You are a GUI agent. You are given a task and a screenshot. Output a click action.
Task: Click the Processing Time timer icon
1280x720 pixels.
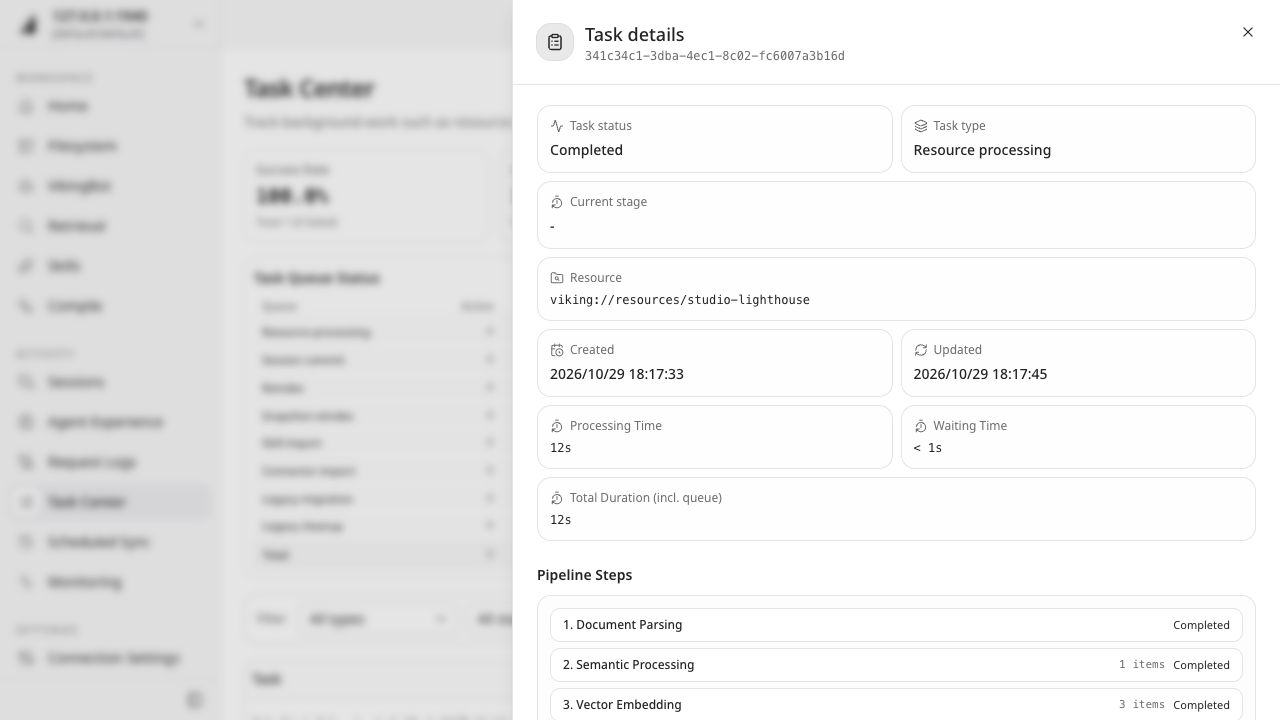[x=557, y=426]
